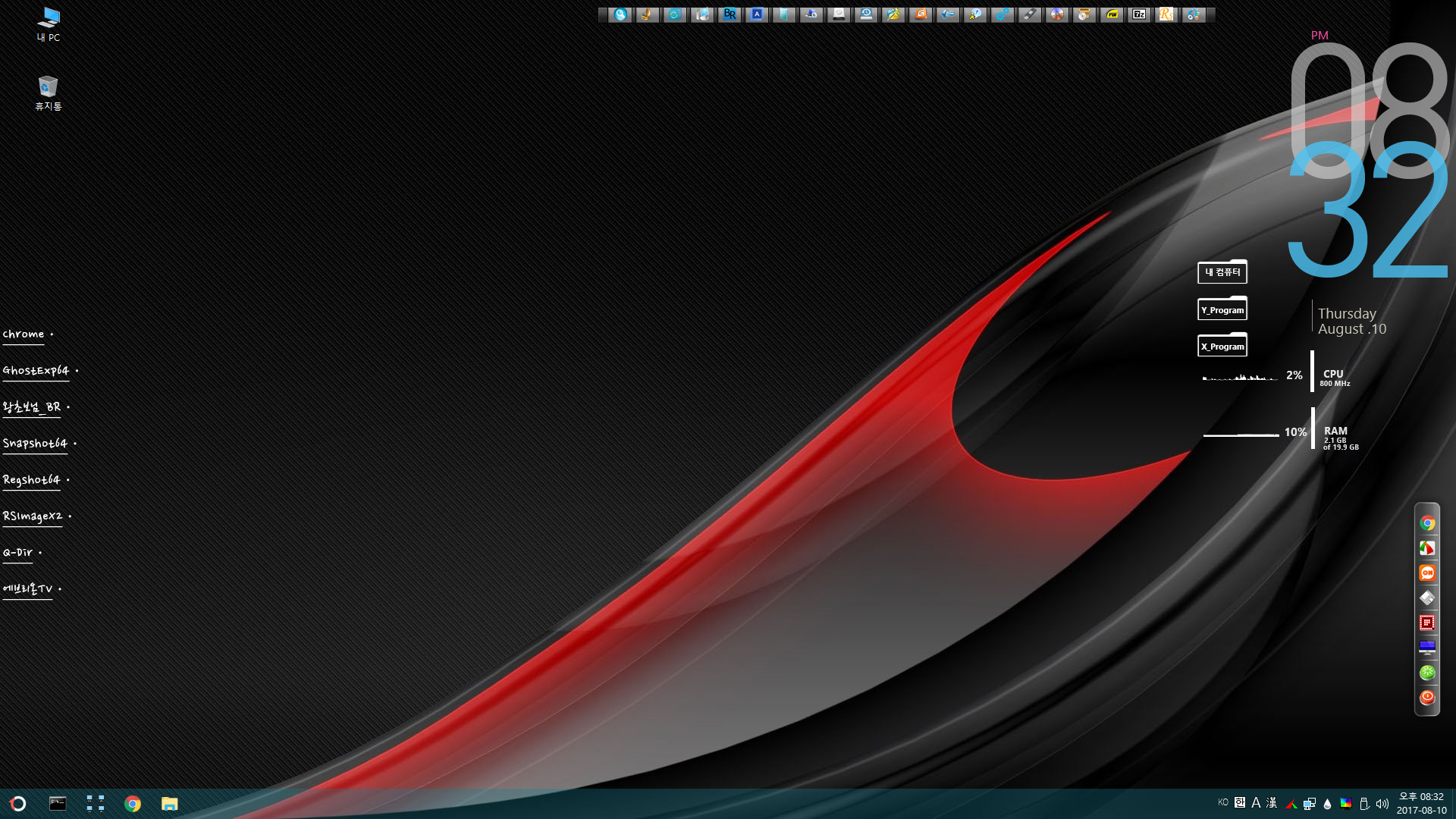The width and height of the screenshot is (1456, 819).
Task: Launch Chrome from the taskbar
Action: point(133,804)
